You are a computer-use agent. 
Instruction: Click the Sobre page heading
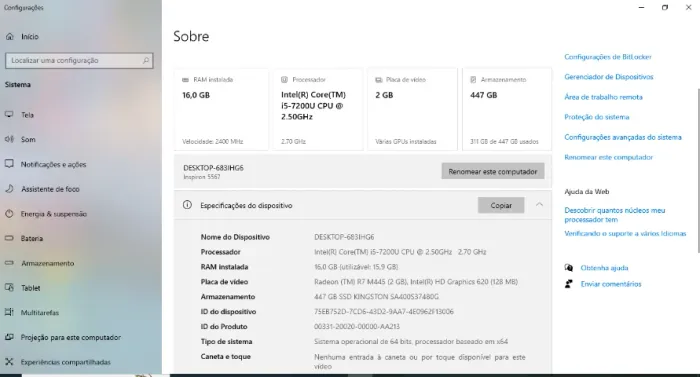(191, 36)
